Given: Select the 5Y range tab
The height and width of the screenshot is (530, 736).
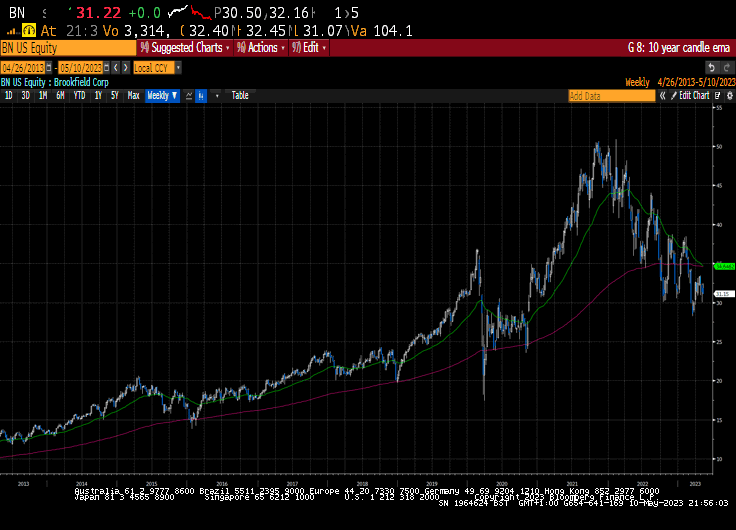Looking at the screenshot, I should click(115, 96).
